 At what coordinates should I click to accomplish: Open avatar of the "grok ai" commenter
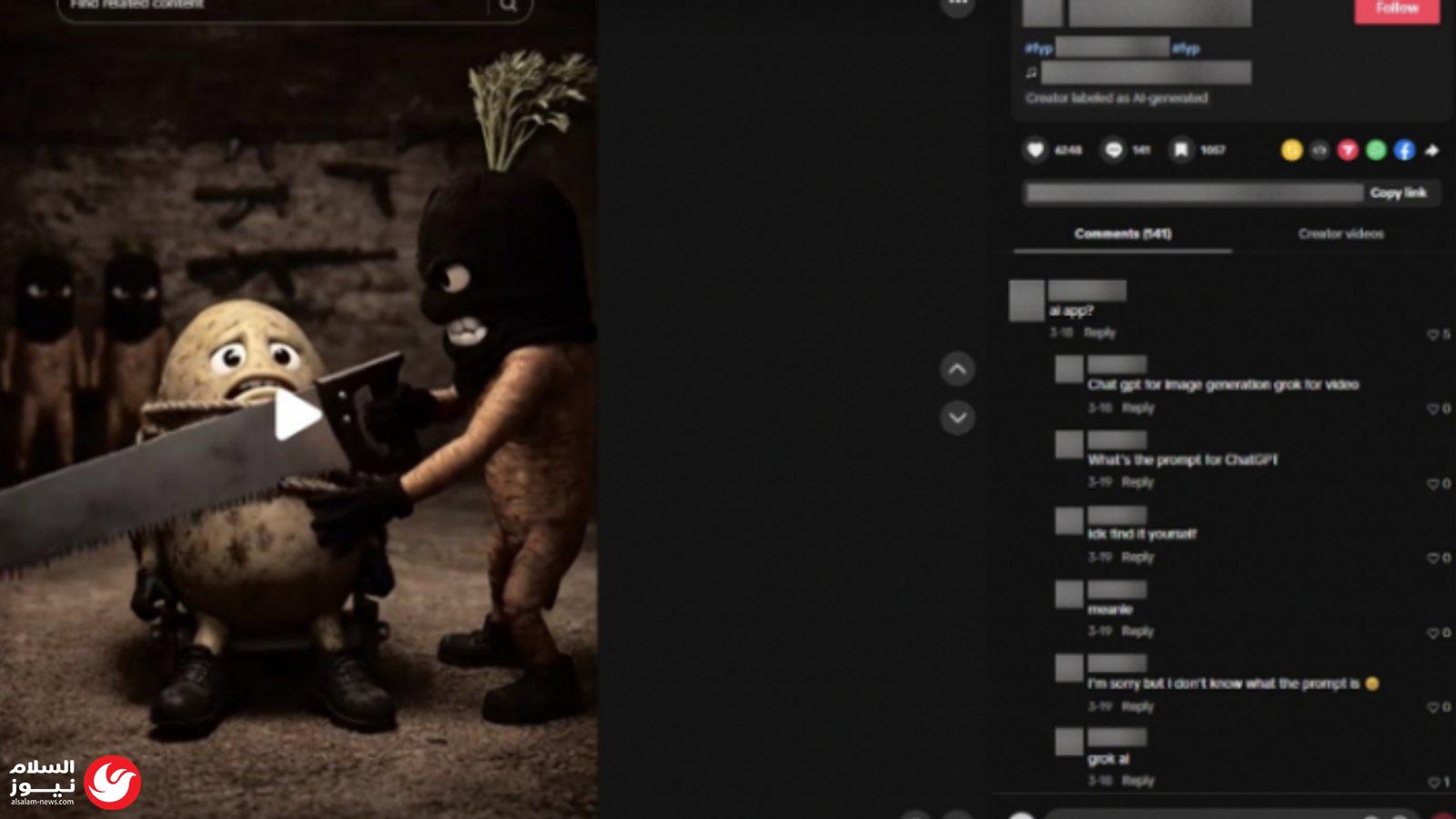(1069, 742)
